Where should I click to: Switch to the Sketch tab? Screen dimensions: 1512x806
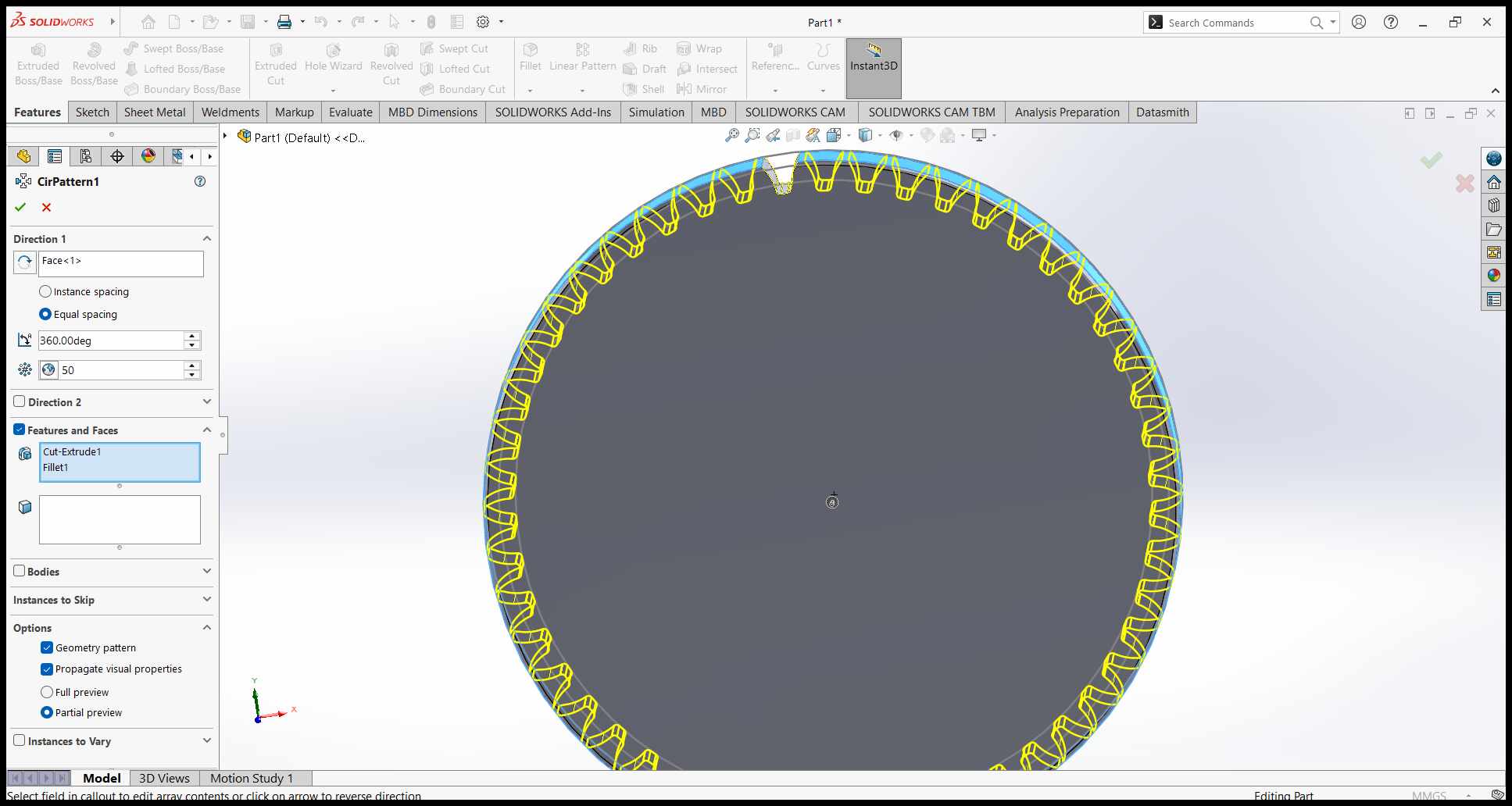tap(92, 112)
